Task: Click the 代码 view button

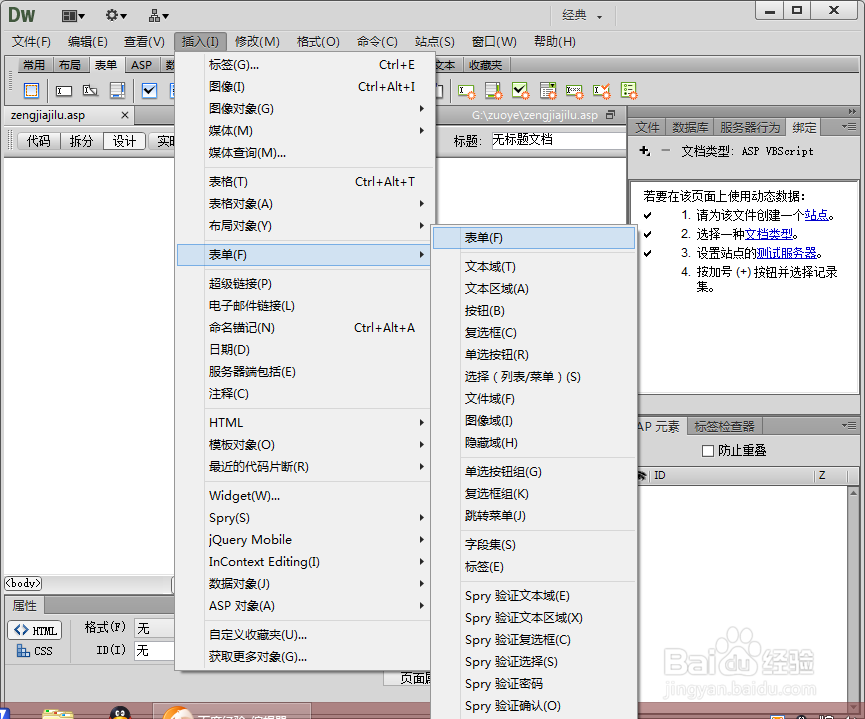Action: point(39,141)
